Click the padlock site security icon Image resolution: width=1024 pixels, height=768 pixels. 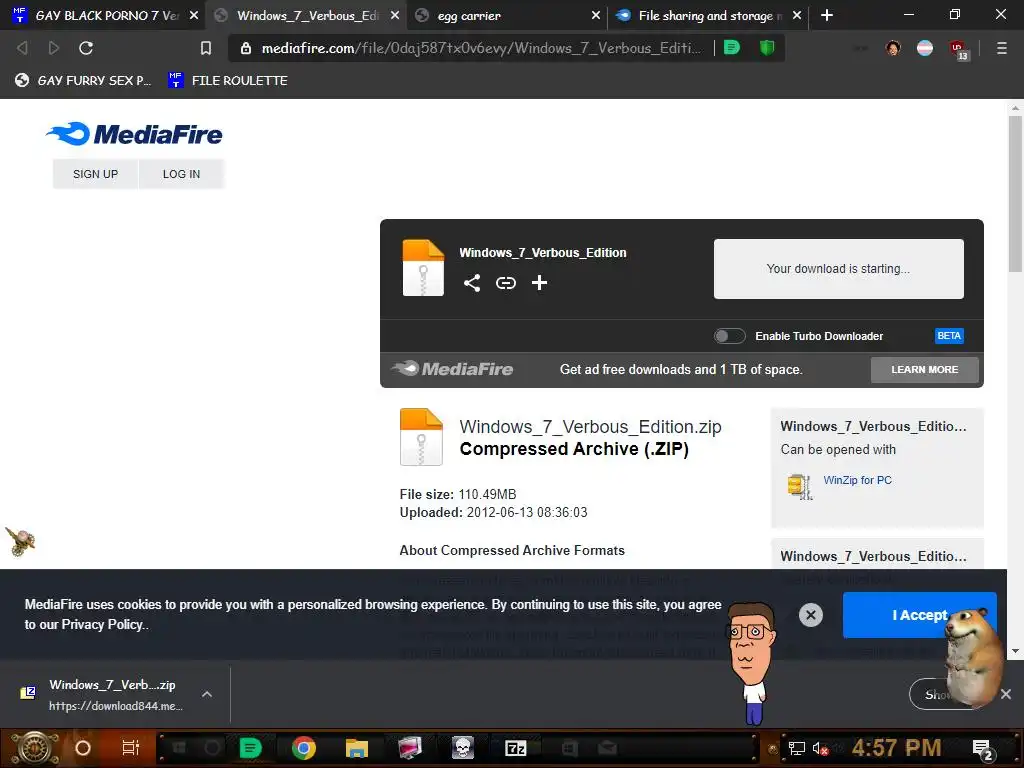coord(246,48)
